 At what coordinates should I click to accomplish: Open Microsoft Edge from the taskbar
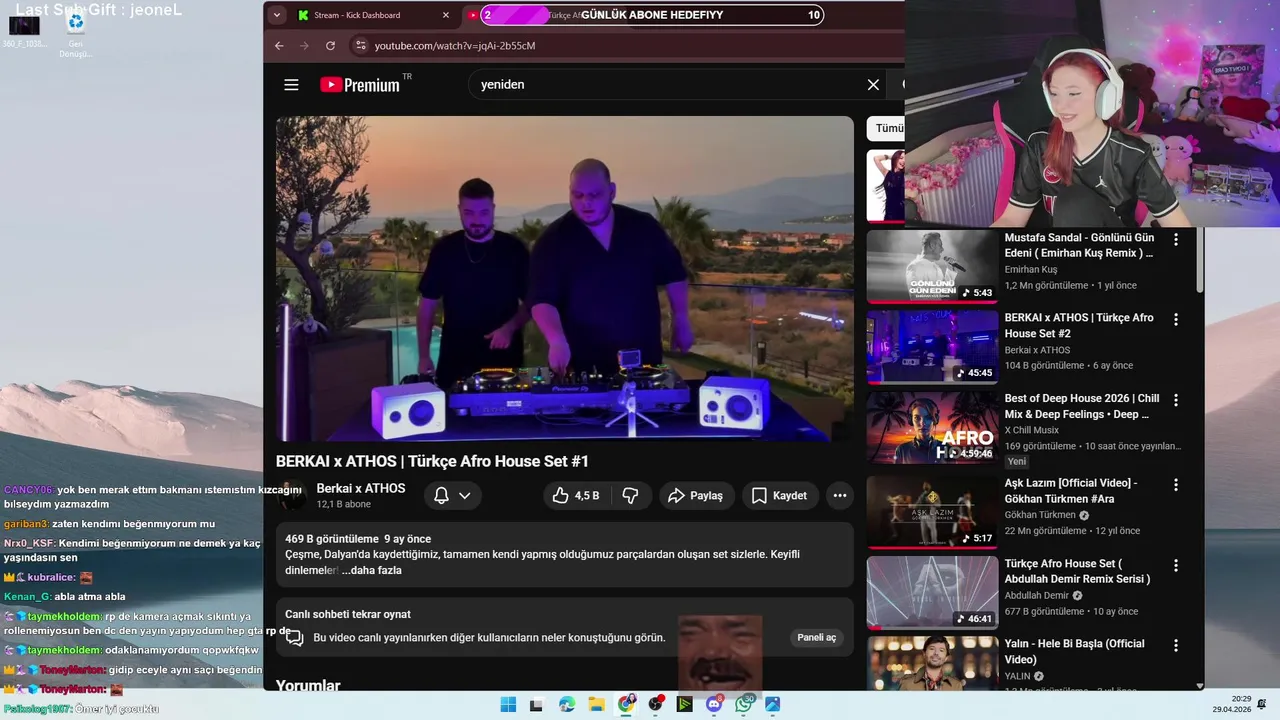coord(567,704)
